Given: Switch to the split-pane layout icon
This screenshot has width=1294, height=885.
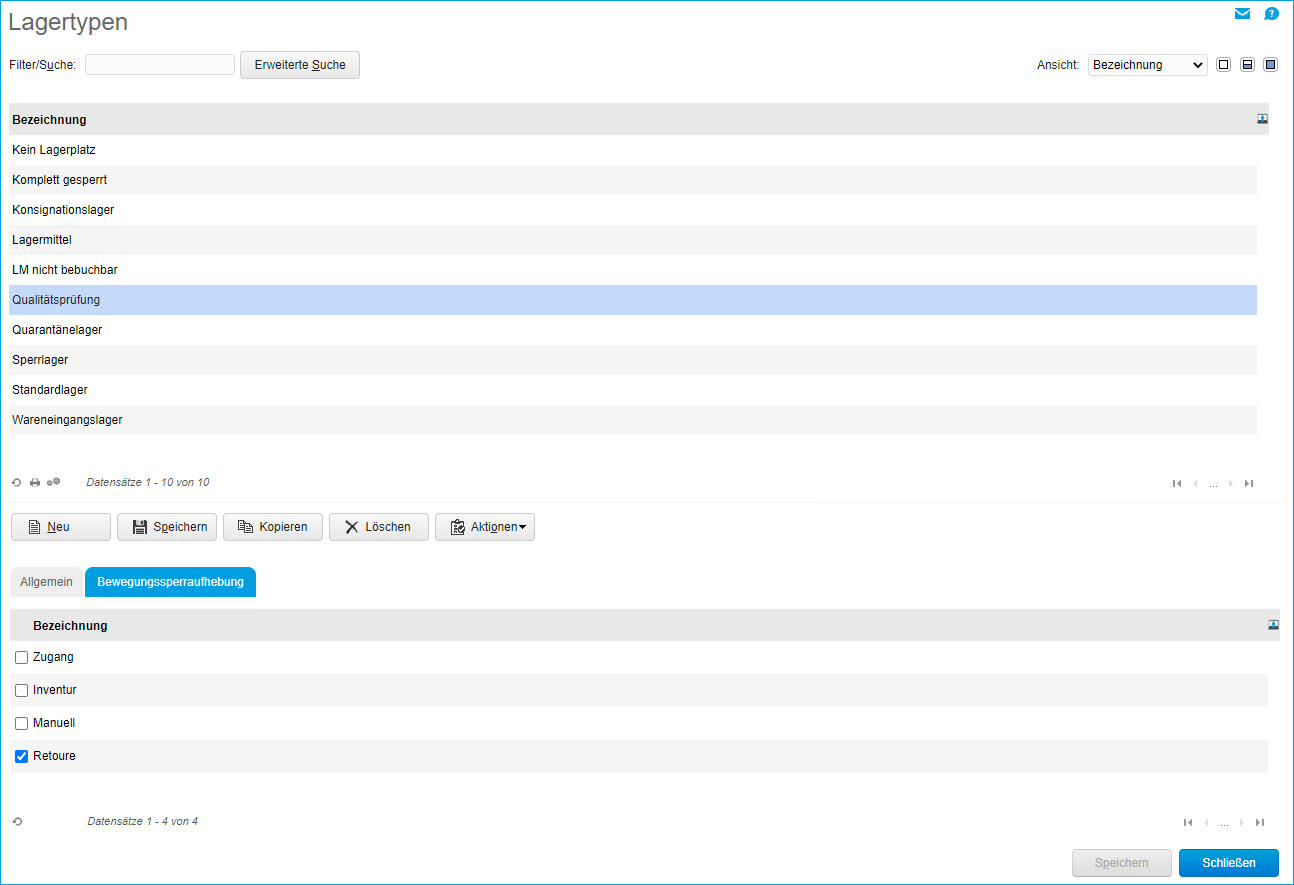Looking at the screenshot, I should tap(1247, 65).
